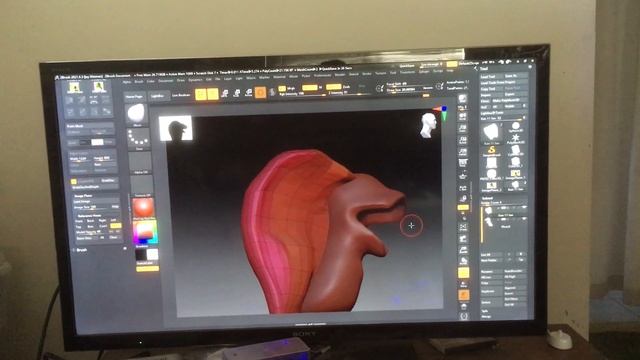Expand the Brush section in left tray
Screen dimensions: 640x360
(x=82, y=250)
